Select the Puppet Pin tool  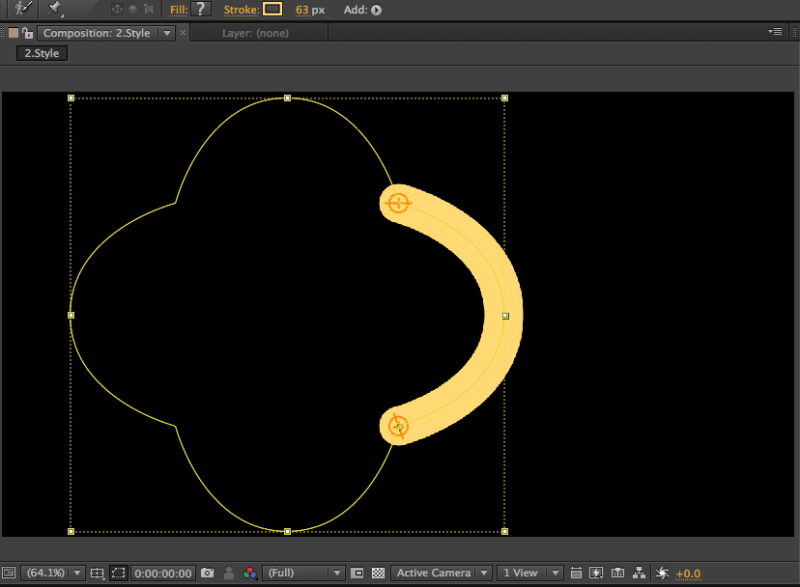(x=52, y=9)
